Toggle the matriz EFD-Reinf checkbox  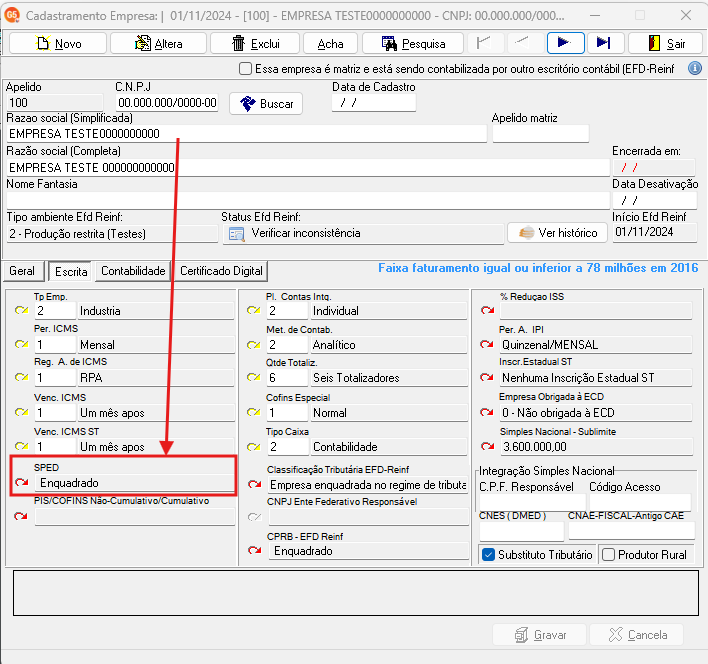tap(245, 69)
